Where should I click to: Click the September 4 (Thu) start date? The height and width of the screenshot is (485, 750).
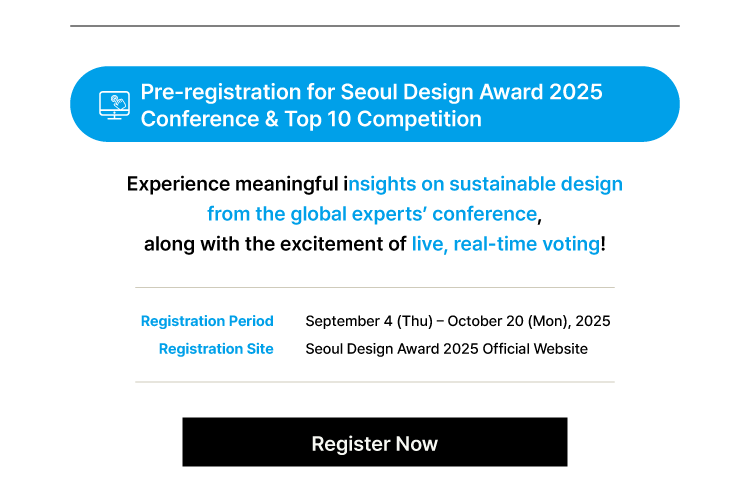[x=368, y=321]
